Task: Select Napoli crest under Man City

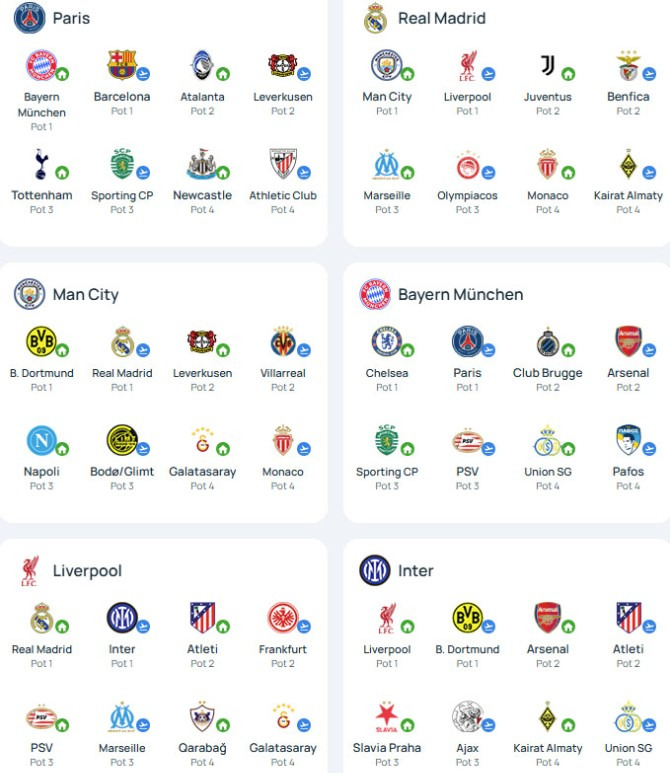Action: click(x=41, y=440)
